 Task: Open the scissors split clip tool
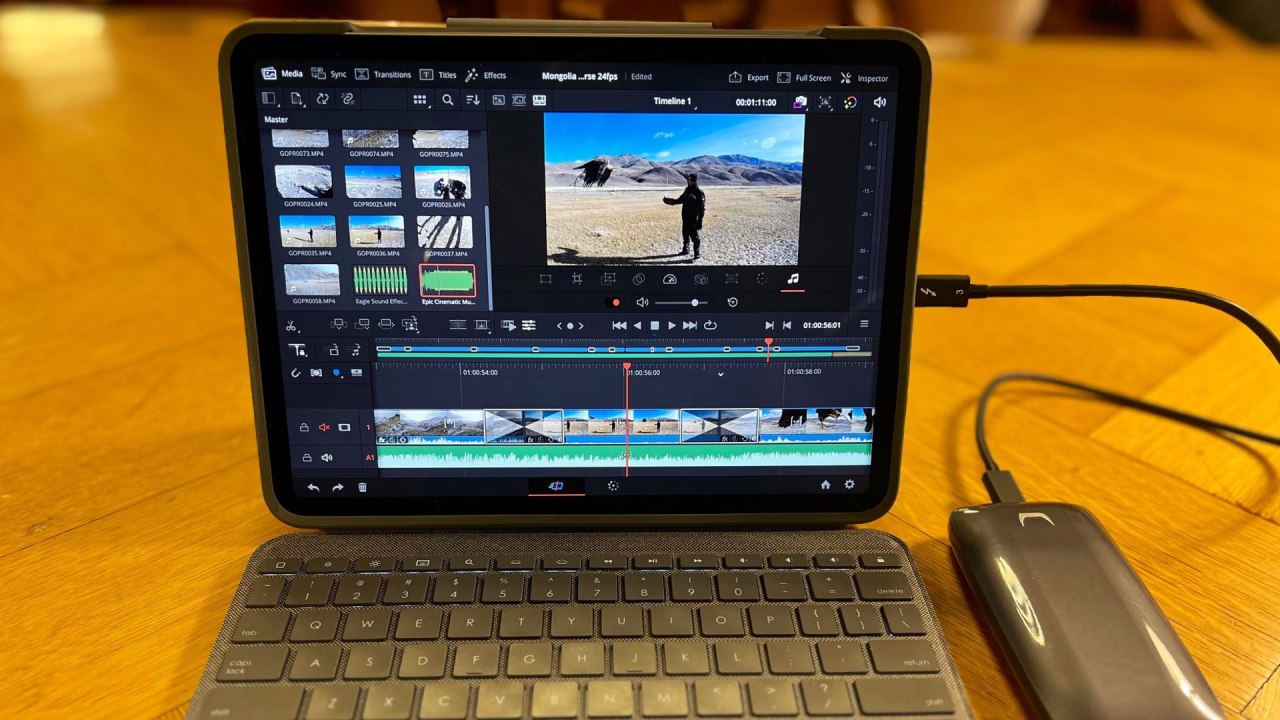(x=291, y=325)
